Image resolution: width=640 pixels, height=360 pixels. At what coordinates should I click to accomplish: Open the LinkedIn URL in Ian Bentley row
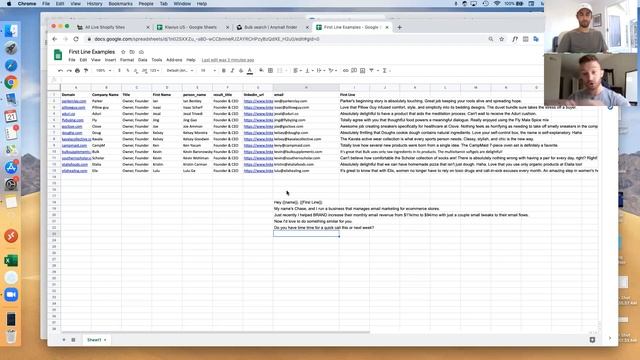pos(258,101)
